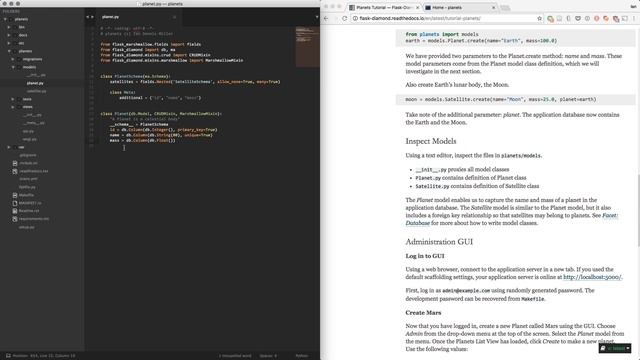Click the class Planet(db.Model line in editor
This screenshot has height=360, width=640.
coord(161,114)
